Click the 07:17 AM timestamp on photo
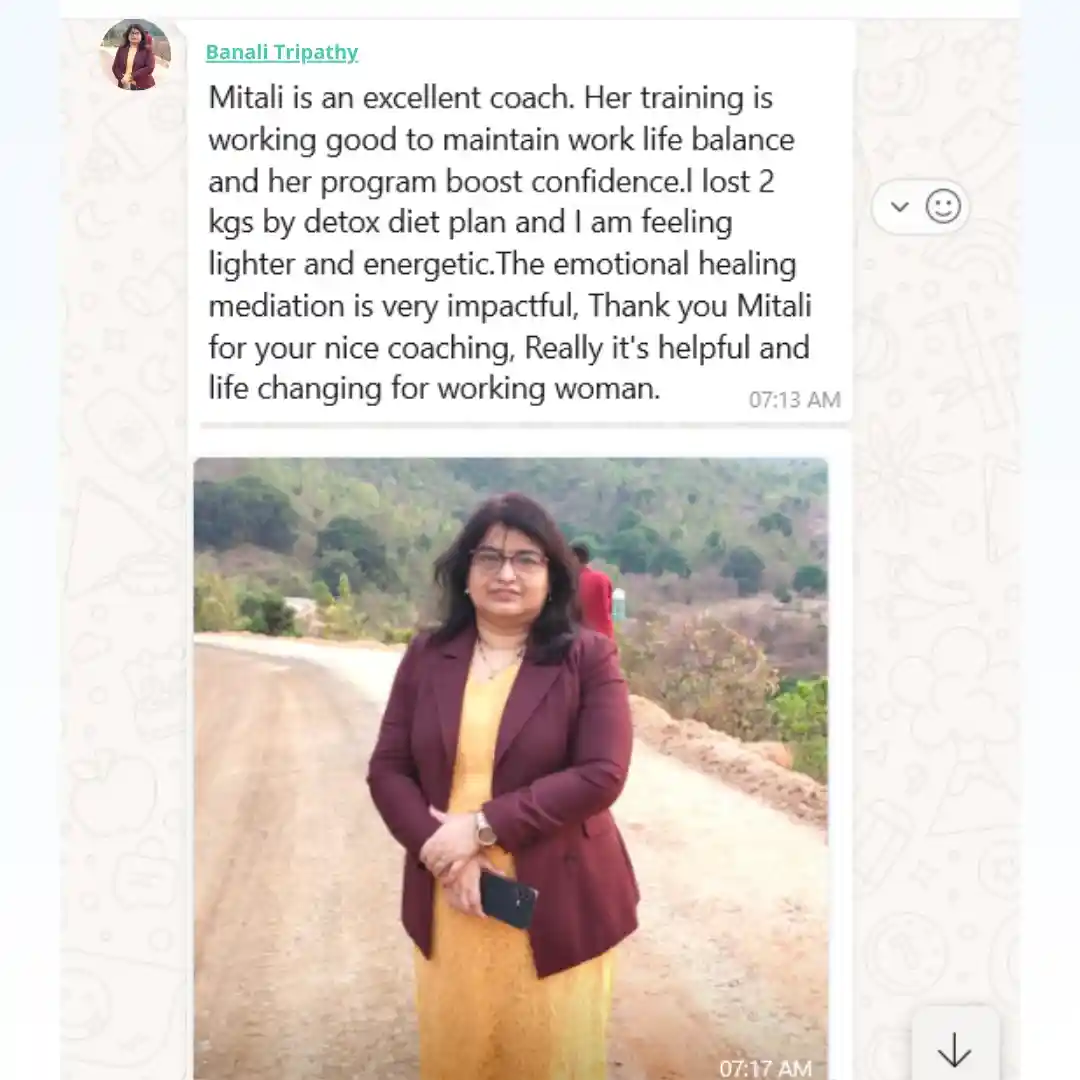This screenshot has width=1080, height=1080. click(765, 1068)
